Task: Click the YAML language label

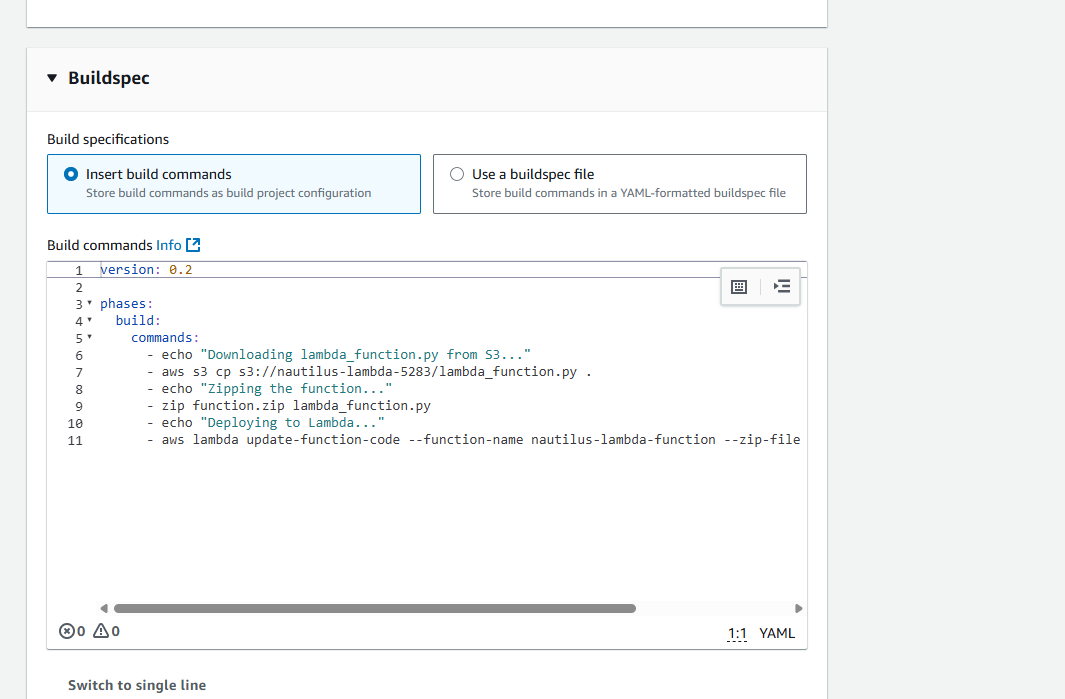Action: tap(777, 633)
